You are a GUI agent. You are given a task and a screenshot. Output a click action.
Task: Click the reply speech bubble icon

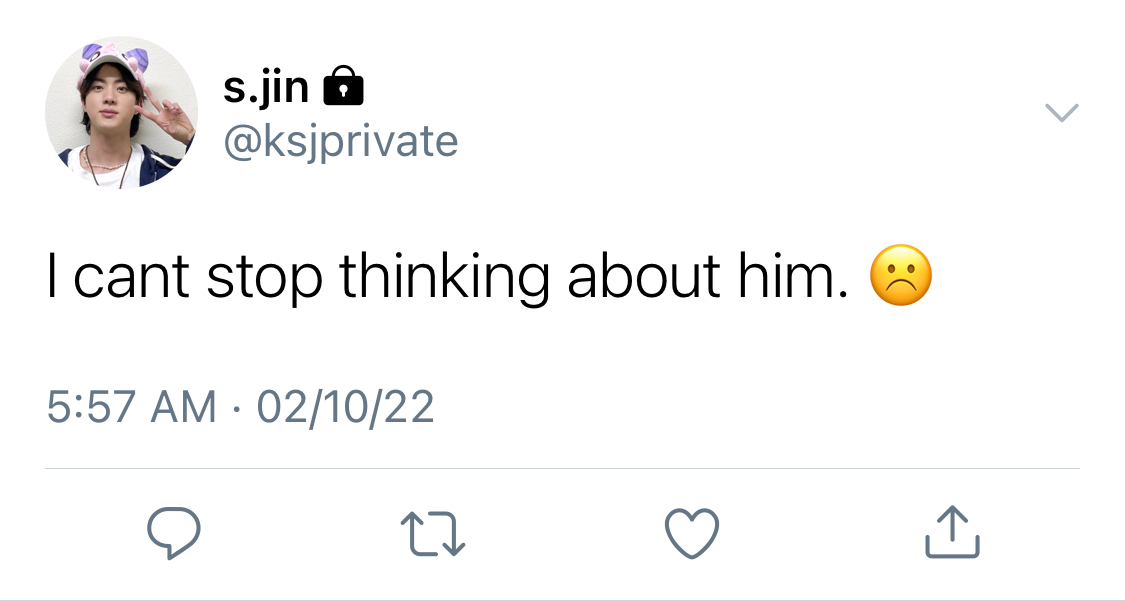tap(174, 533)
